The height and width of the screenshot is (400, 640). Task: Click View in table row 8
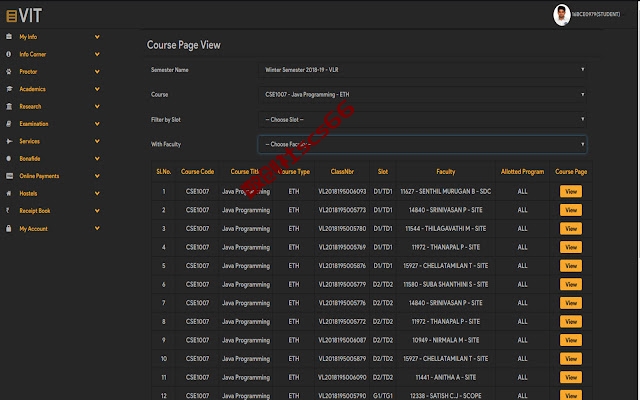coord(571,322)
